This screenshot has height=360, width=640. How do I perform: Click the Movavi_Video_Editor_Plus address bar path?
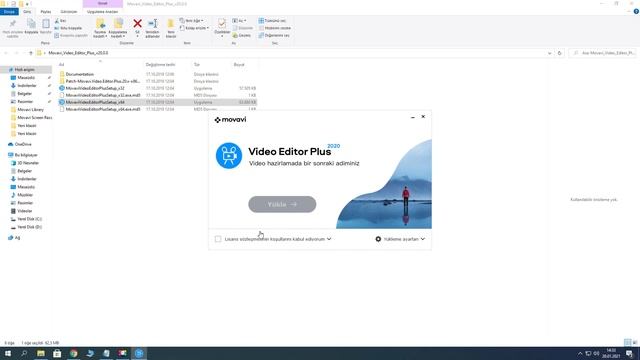pos(78,53)
